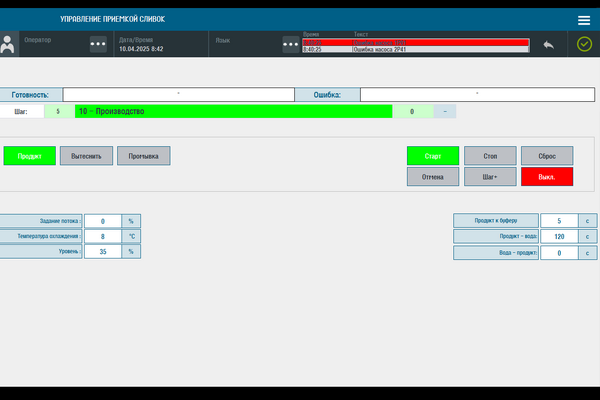Click the Задание потока value field
The width and height of the screenshot is (600, 400).
[x=102, y=221]
